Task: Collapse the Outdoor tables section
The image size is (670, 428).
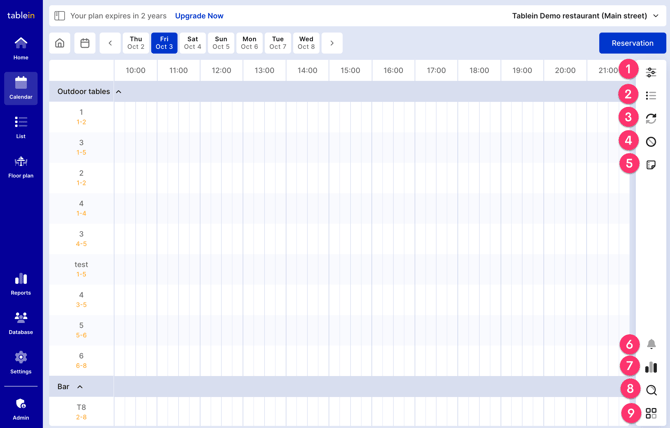Action: (x=119, y=92)
